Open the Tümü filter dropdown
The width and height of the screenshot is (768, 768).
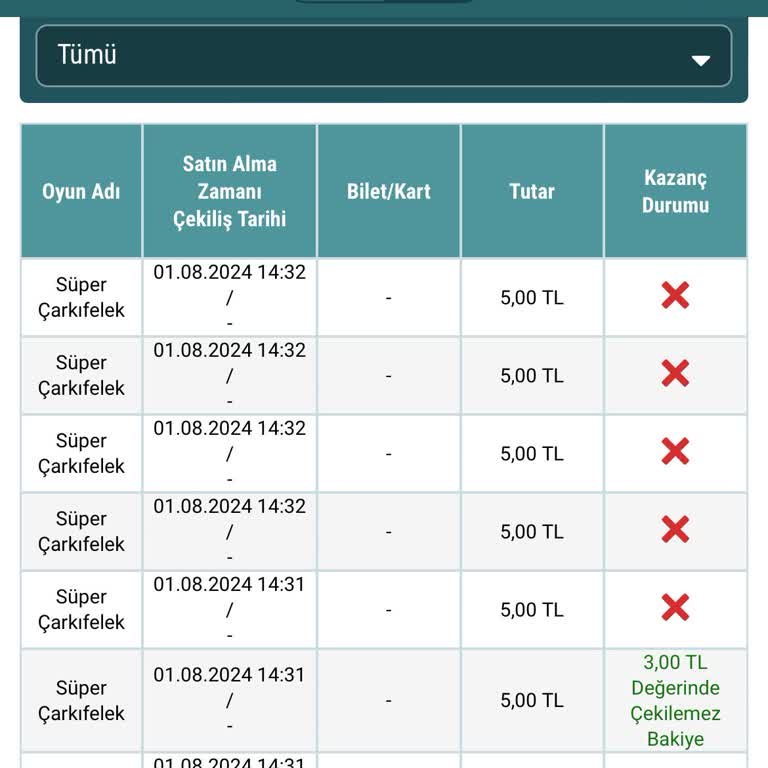point(384,56)
